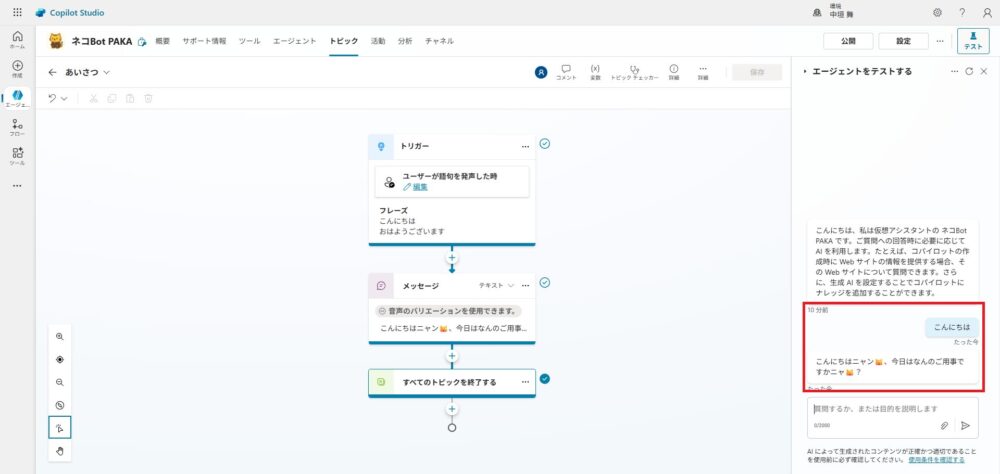Open the help question mark icon
The width and height of the screenshot is (1000, 474).
[x=962, y=12]
